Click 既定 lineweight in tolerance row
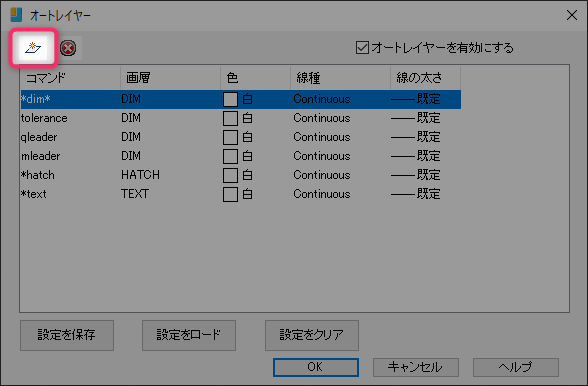 coord(416,118)
